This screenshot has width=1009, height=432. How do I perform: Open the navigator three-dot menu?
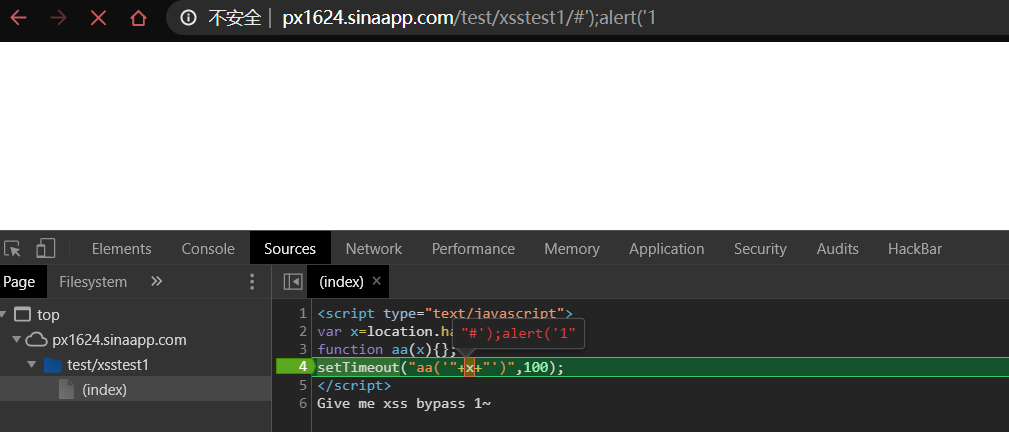[x=252, y=282]
